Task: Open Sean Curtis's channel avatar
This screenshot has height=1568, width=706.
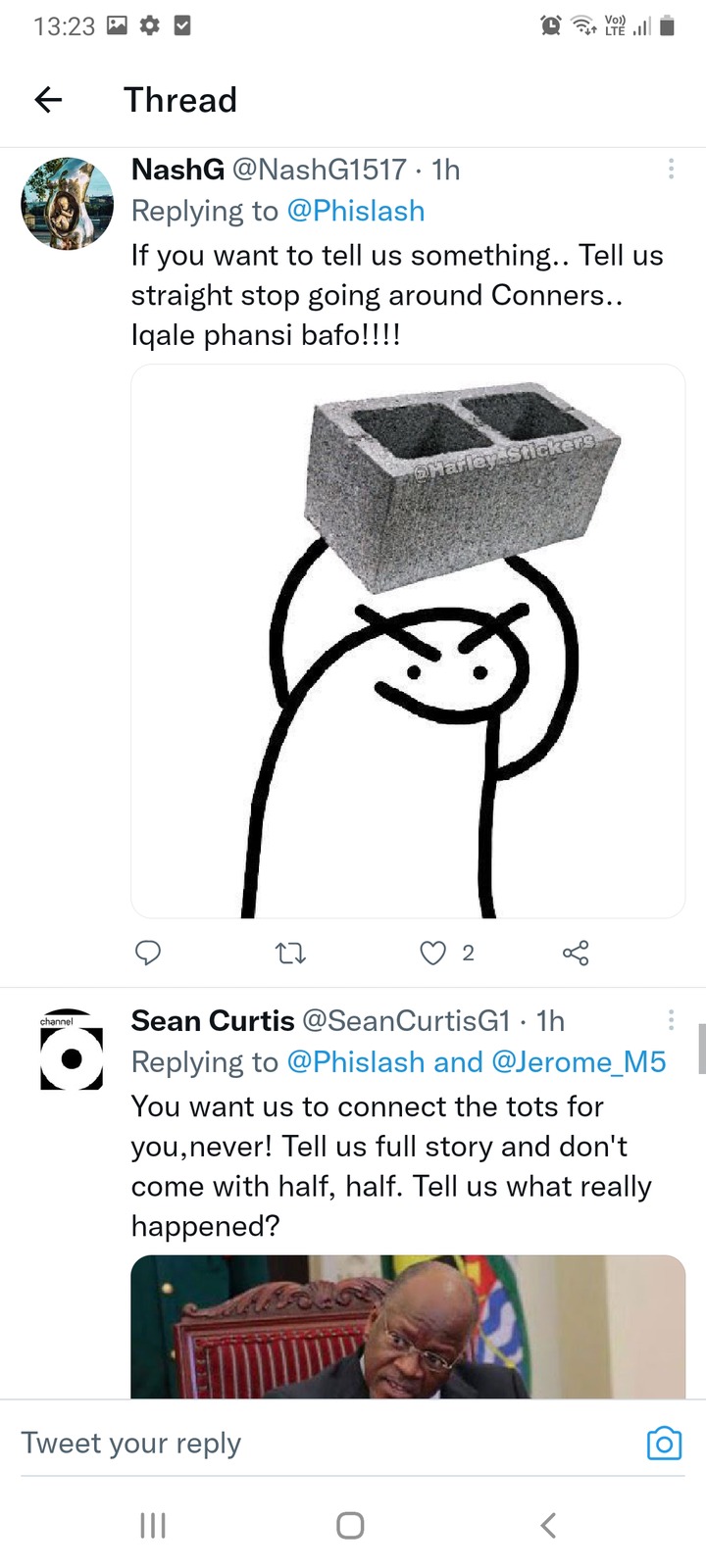Action: pos(72,1051)
